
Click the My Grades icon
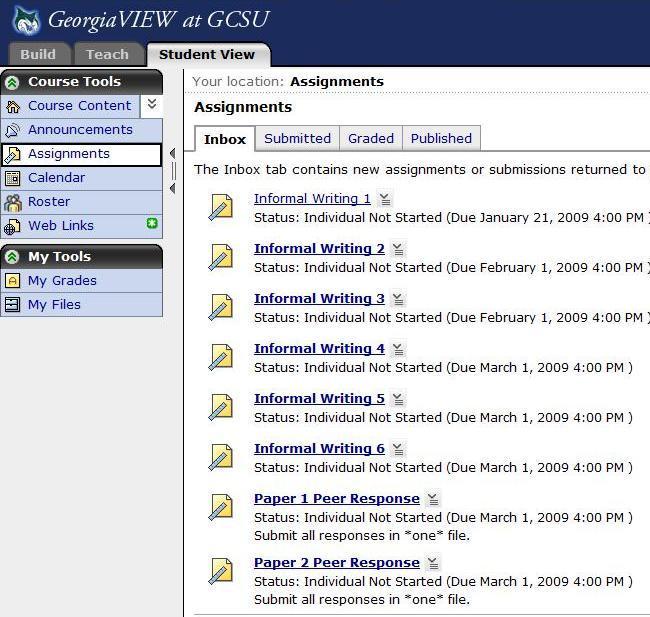coord(12,281)
